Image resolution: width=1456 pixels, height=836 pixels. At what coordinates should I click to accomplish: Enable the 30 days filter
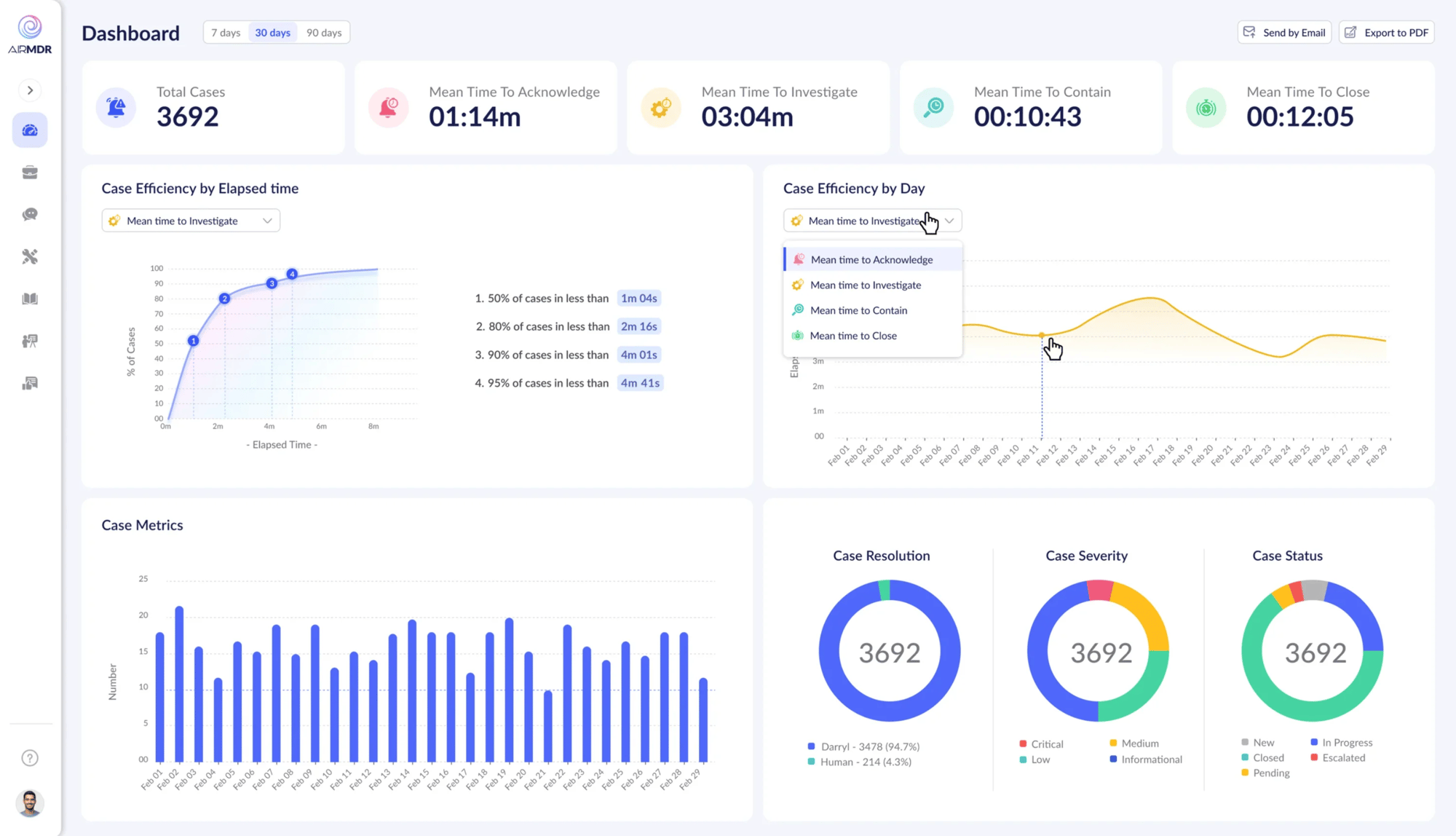[272, 32]
